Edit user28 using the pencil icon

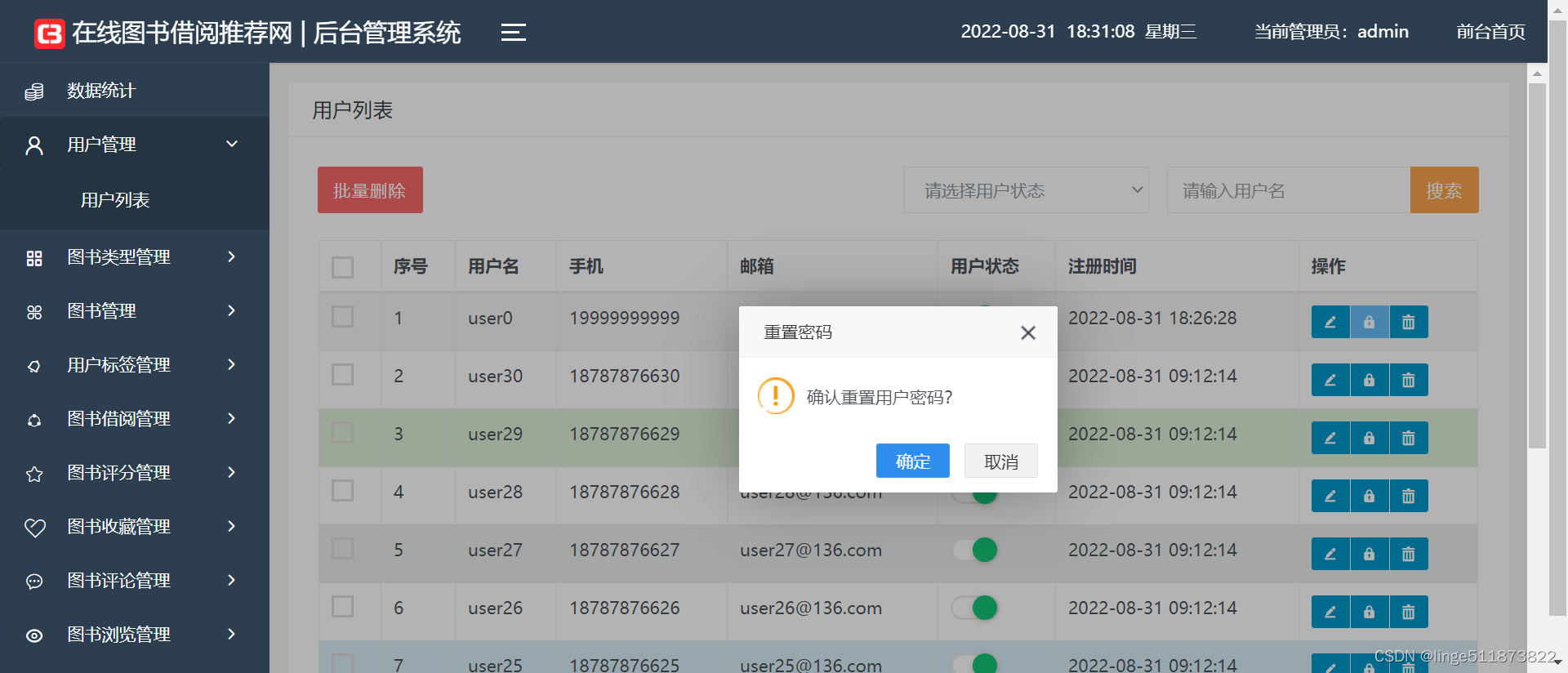(x=1330, y=496)
